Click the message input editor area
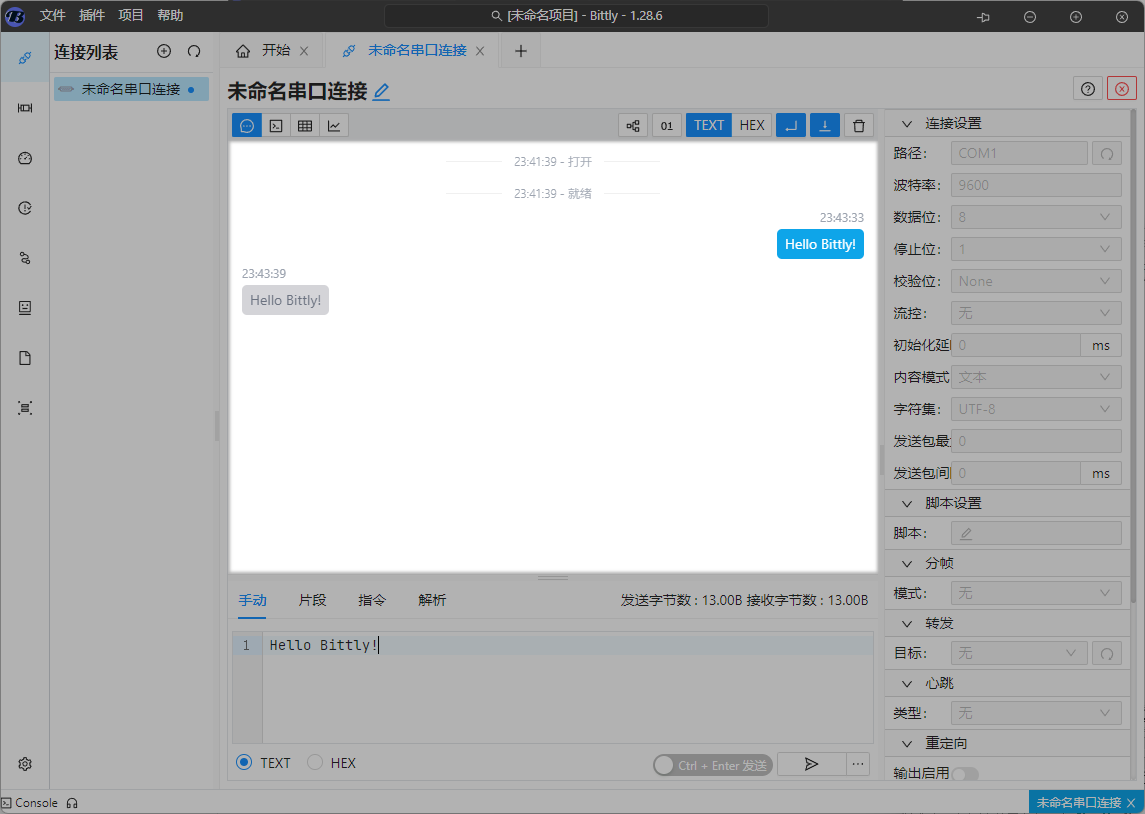 (566, 690)
